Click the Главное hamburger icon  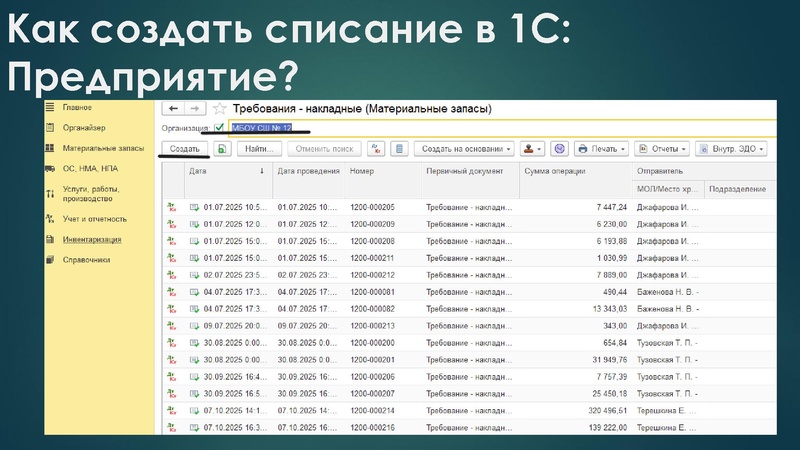(x=49, y=107)
